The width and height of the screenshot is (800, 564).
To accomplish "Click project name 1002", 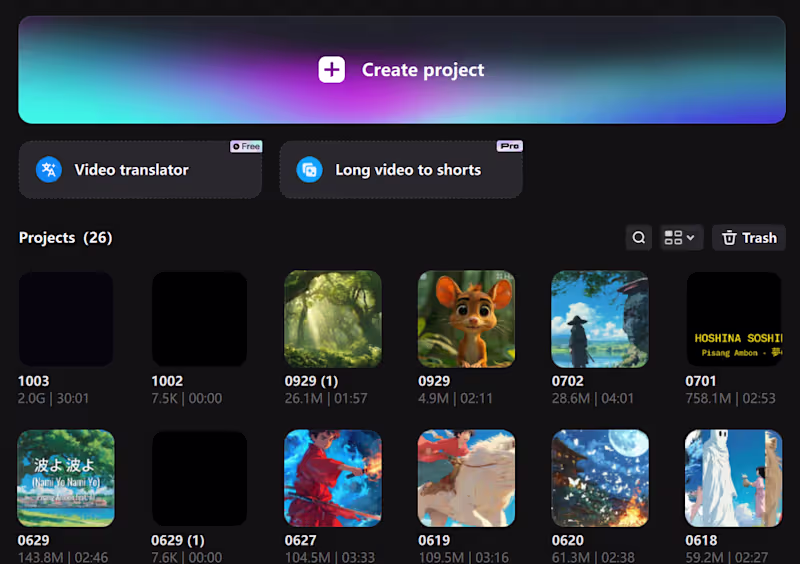I will (167, 381).
